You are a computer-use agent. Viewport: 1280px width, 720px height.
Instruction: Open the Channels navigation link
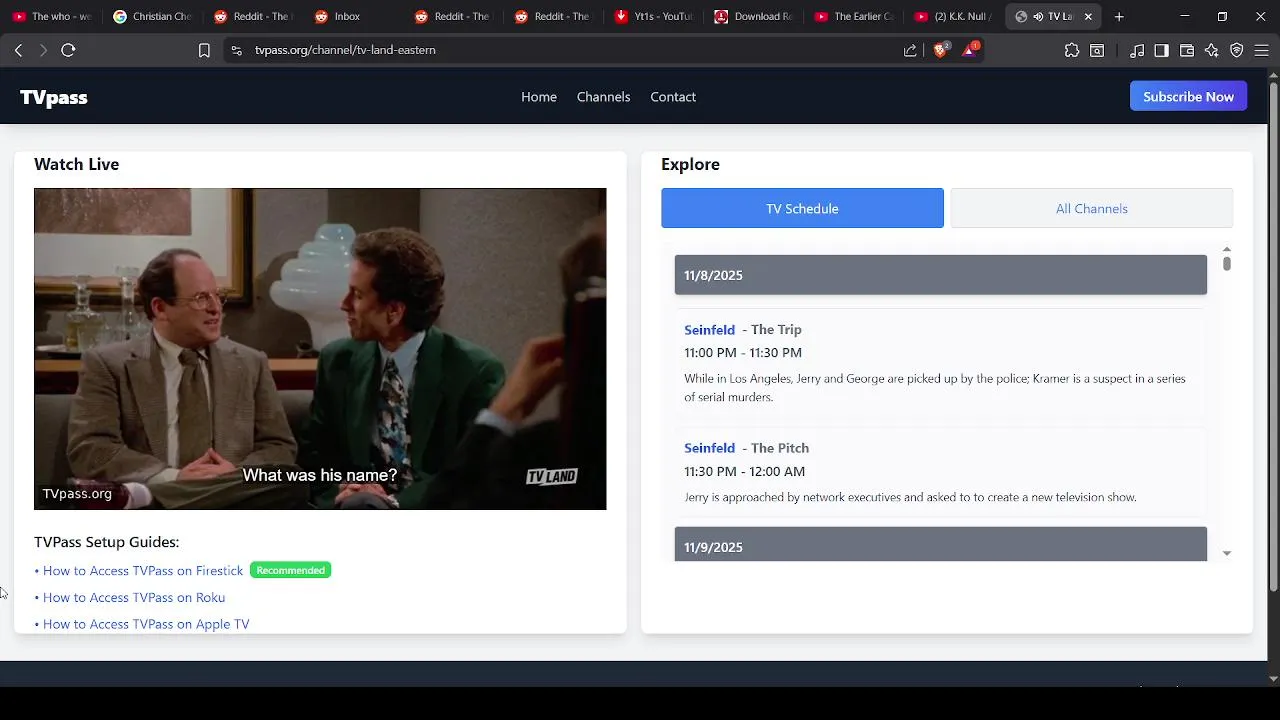pos(603,97)
